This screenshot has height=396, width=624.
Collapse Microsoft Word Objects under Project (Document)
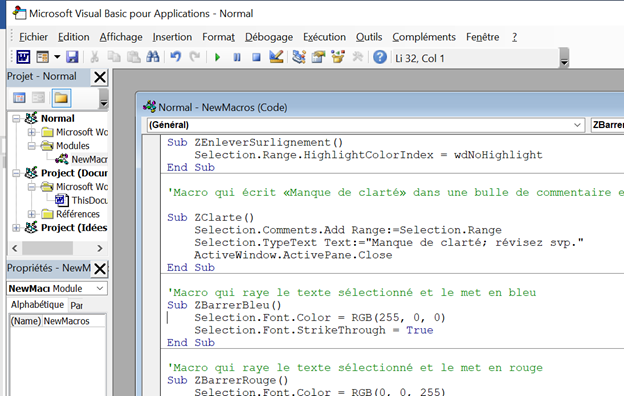[31, 187]
